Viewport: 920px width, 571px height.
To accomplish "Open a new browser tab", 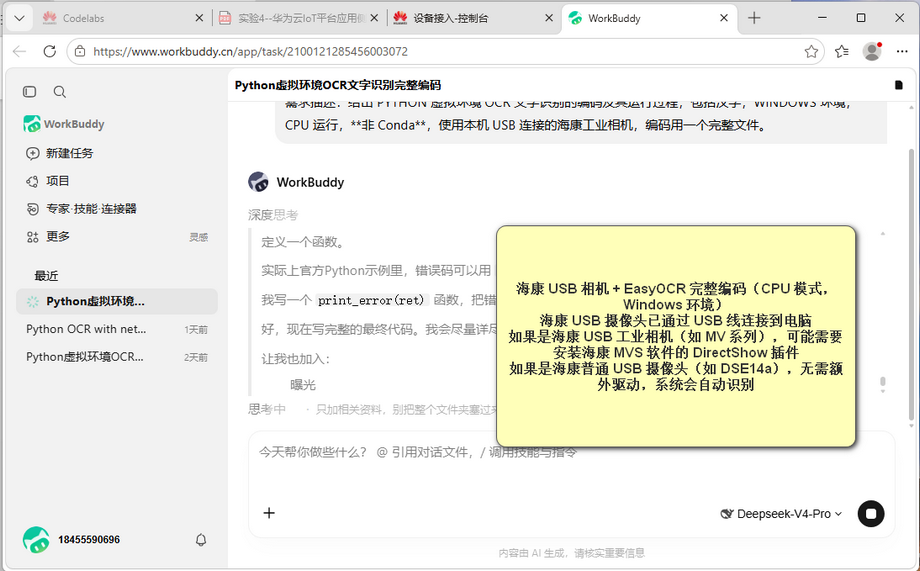I will 754,18.
